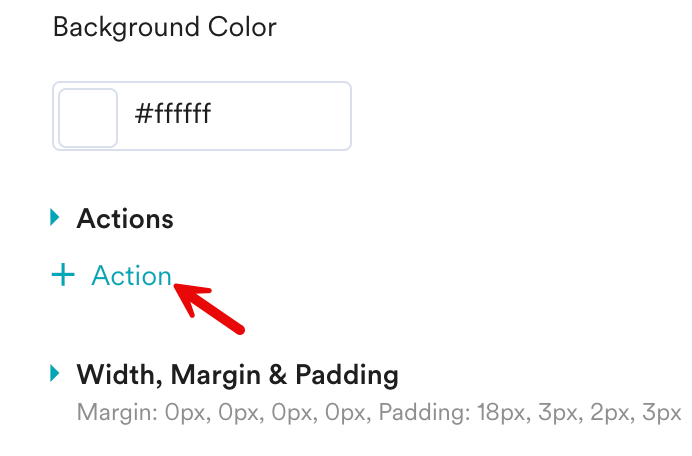
Task: Toggle the teal arrow next to Width
Action: (55, 374)
